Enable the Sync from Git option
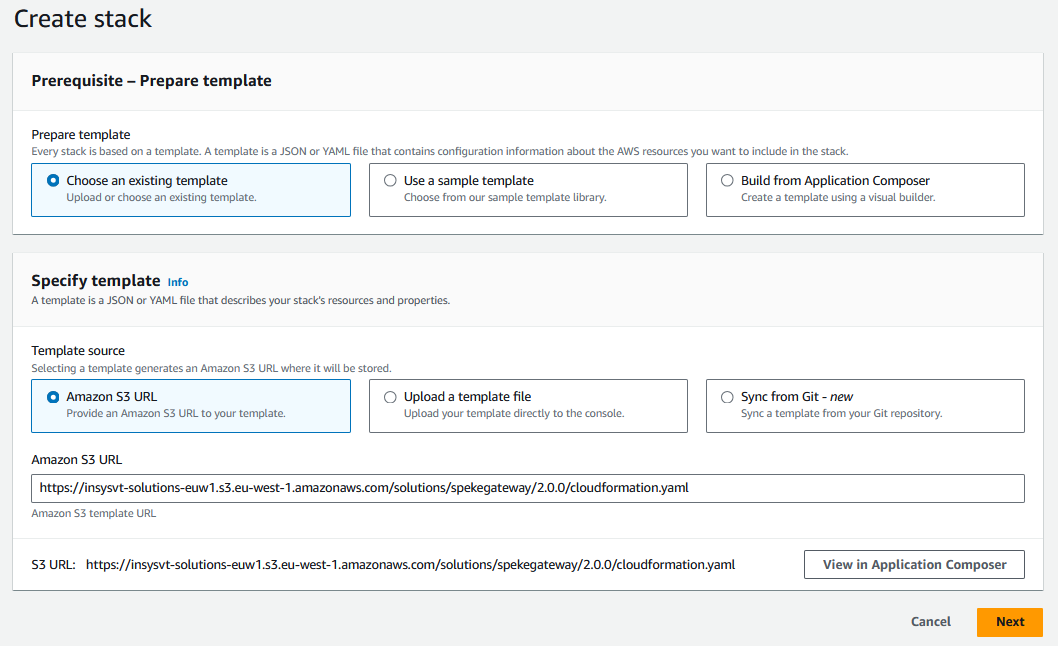 tap(728, 397)
